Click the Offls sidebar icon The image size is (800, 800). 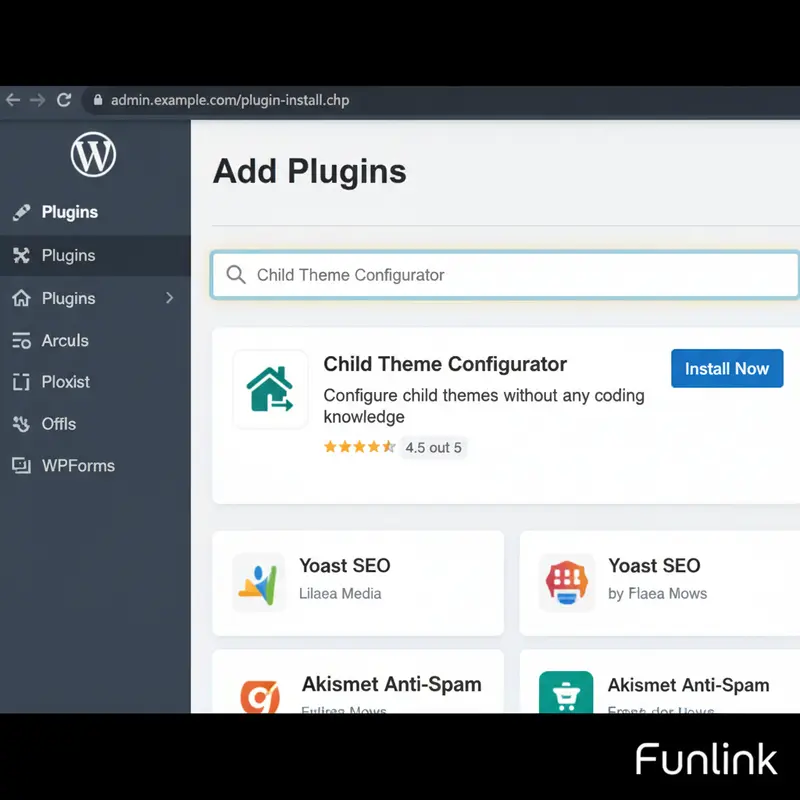22,424
